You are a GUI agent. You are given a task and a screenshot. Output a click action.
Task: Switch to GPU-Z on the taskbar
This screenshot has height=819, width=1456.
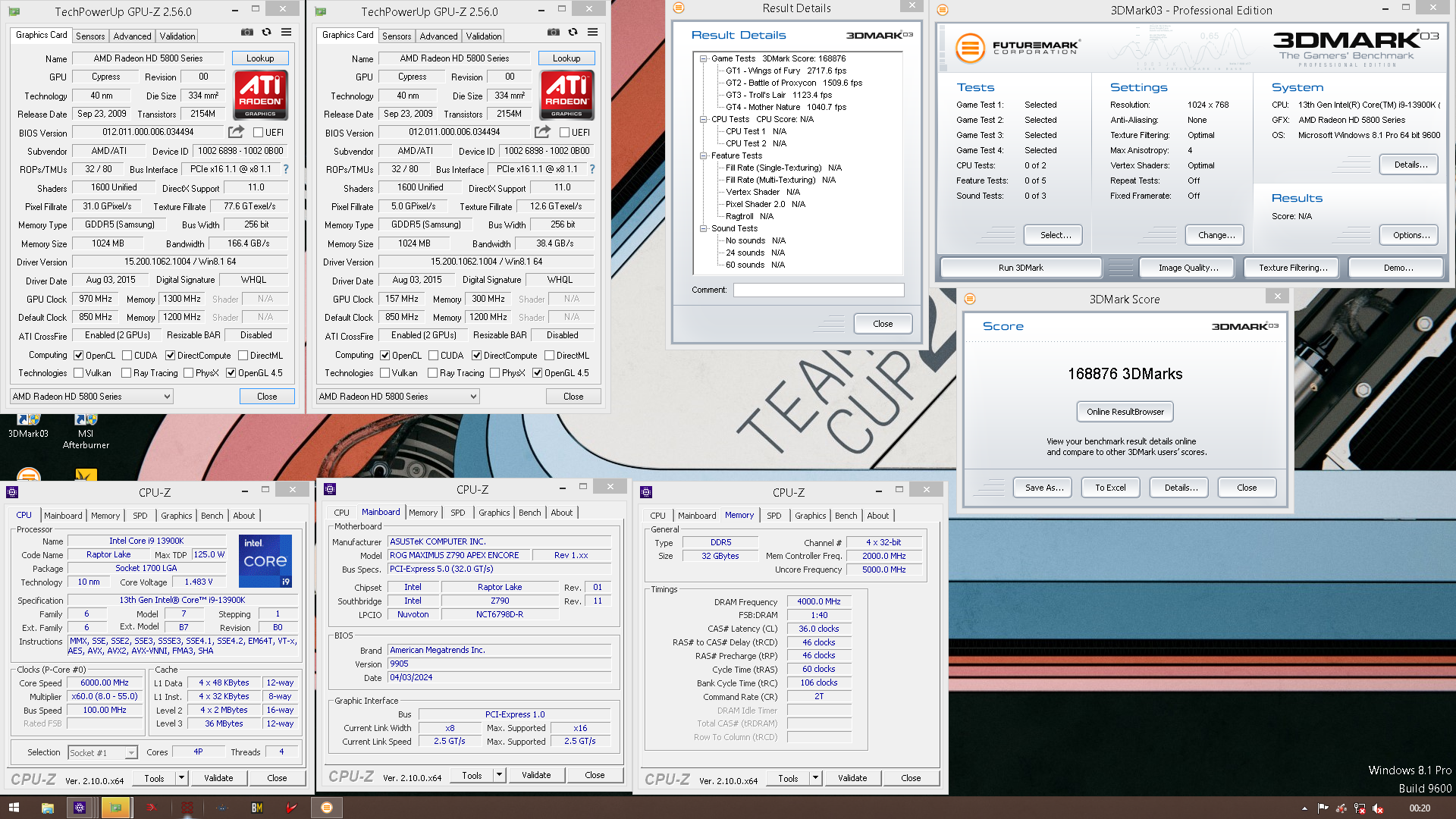(x=116, y=808)
